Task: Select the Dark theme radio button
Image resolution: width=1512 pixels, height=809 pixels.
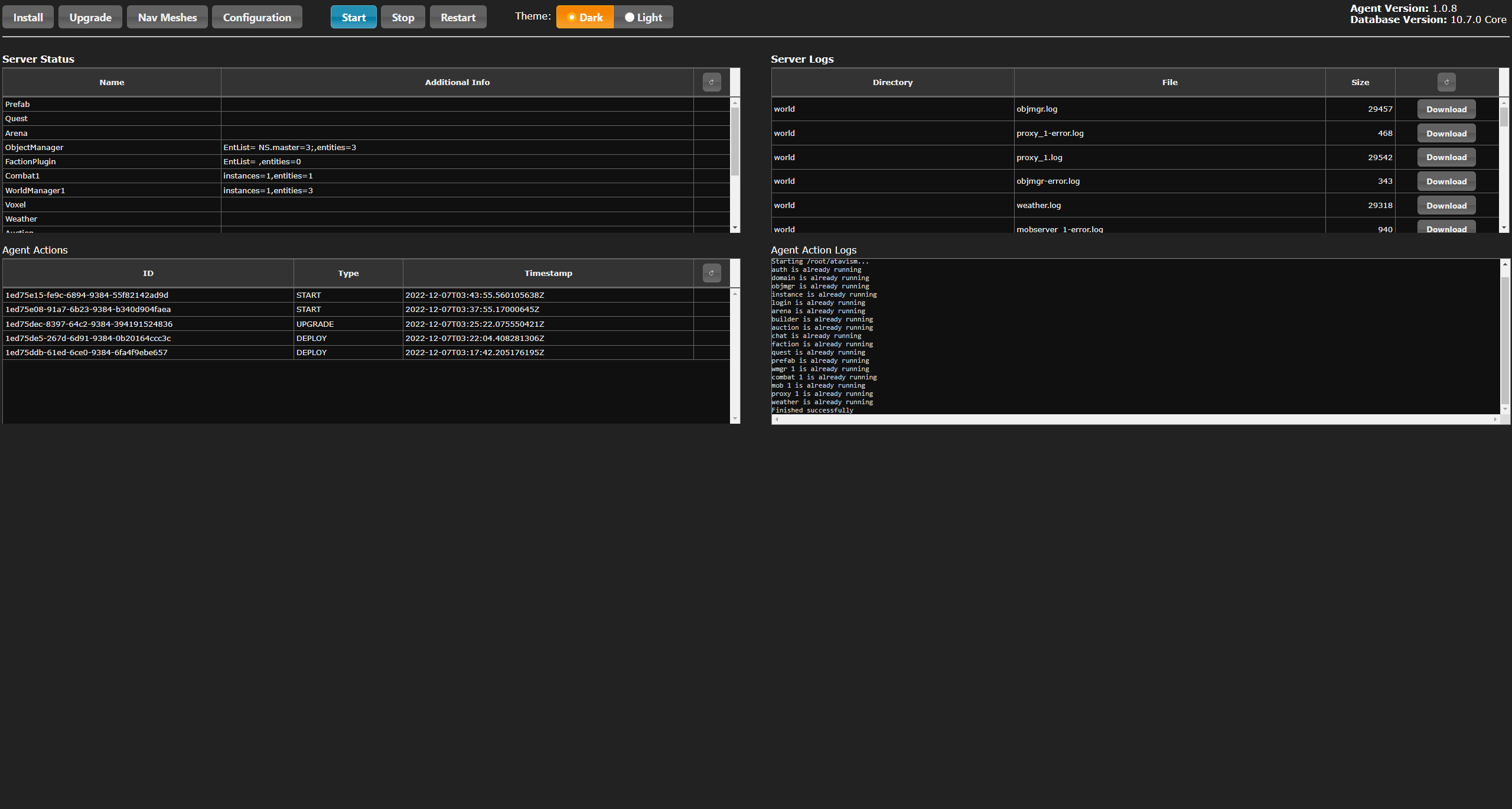Action: 584,17
